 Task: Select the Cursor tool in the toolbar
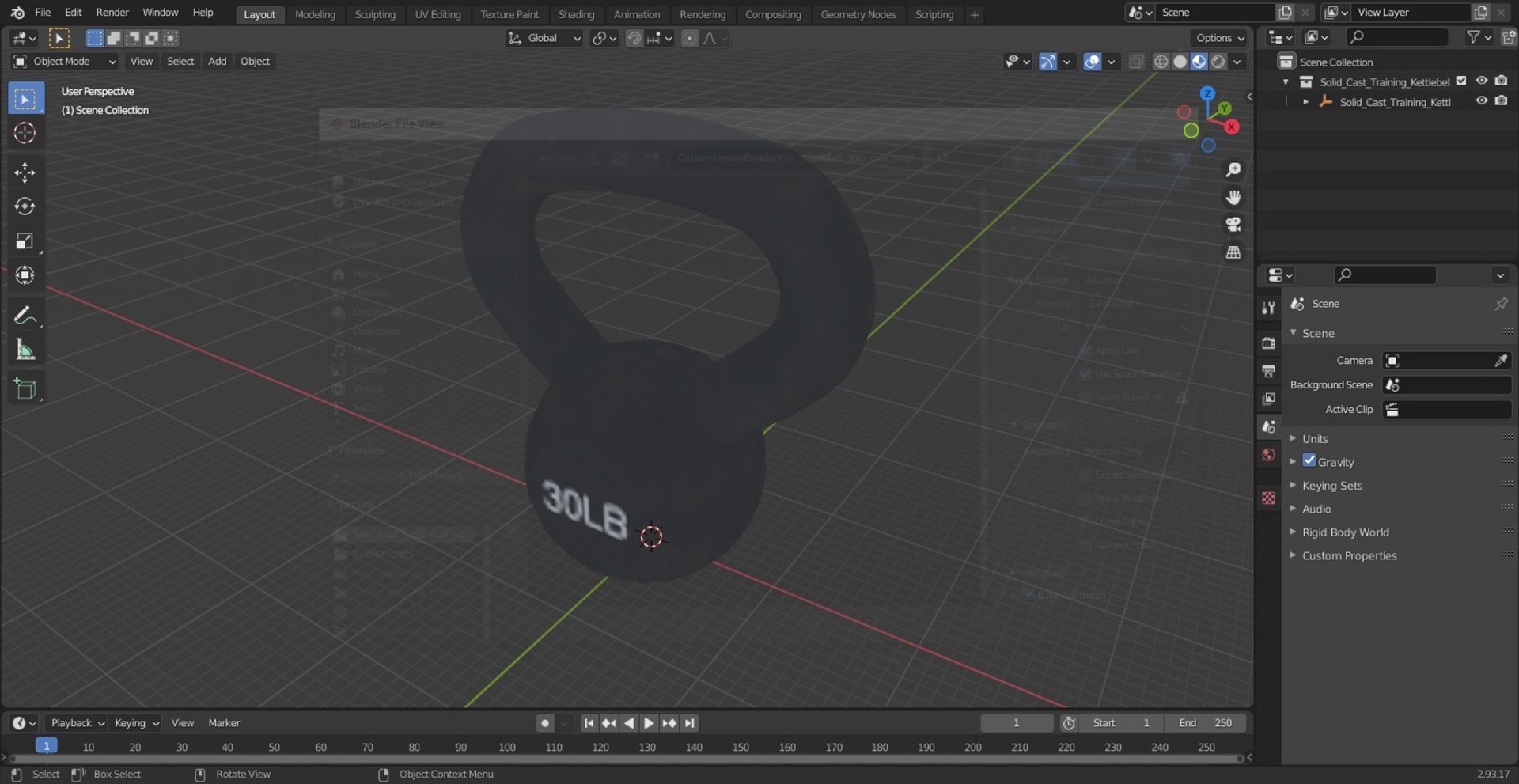coord(25,133)
